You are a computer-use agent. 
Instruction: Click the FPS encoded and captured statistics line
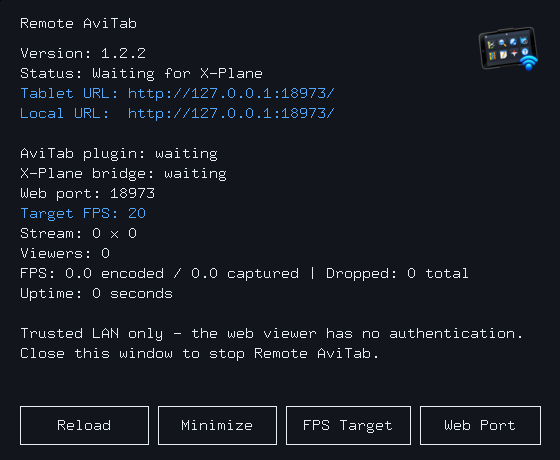coord(244,274)
